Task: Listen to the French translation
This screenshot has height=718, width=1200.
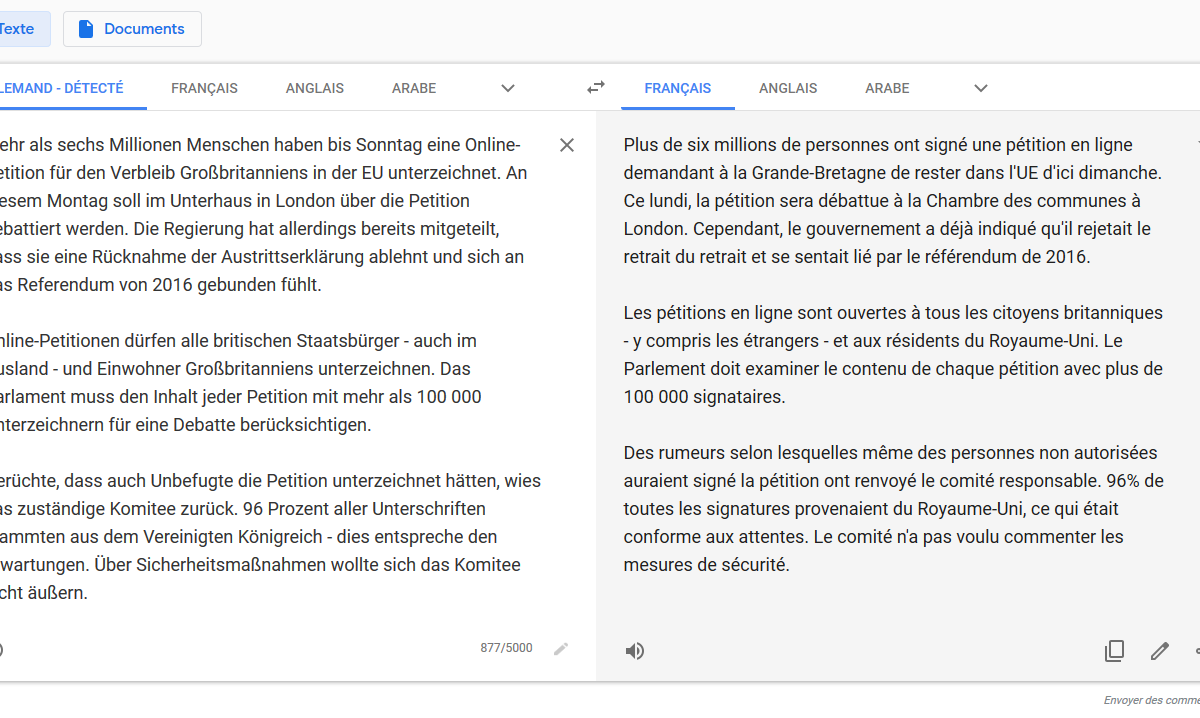Action: (635, 652)
